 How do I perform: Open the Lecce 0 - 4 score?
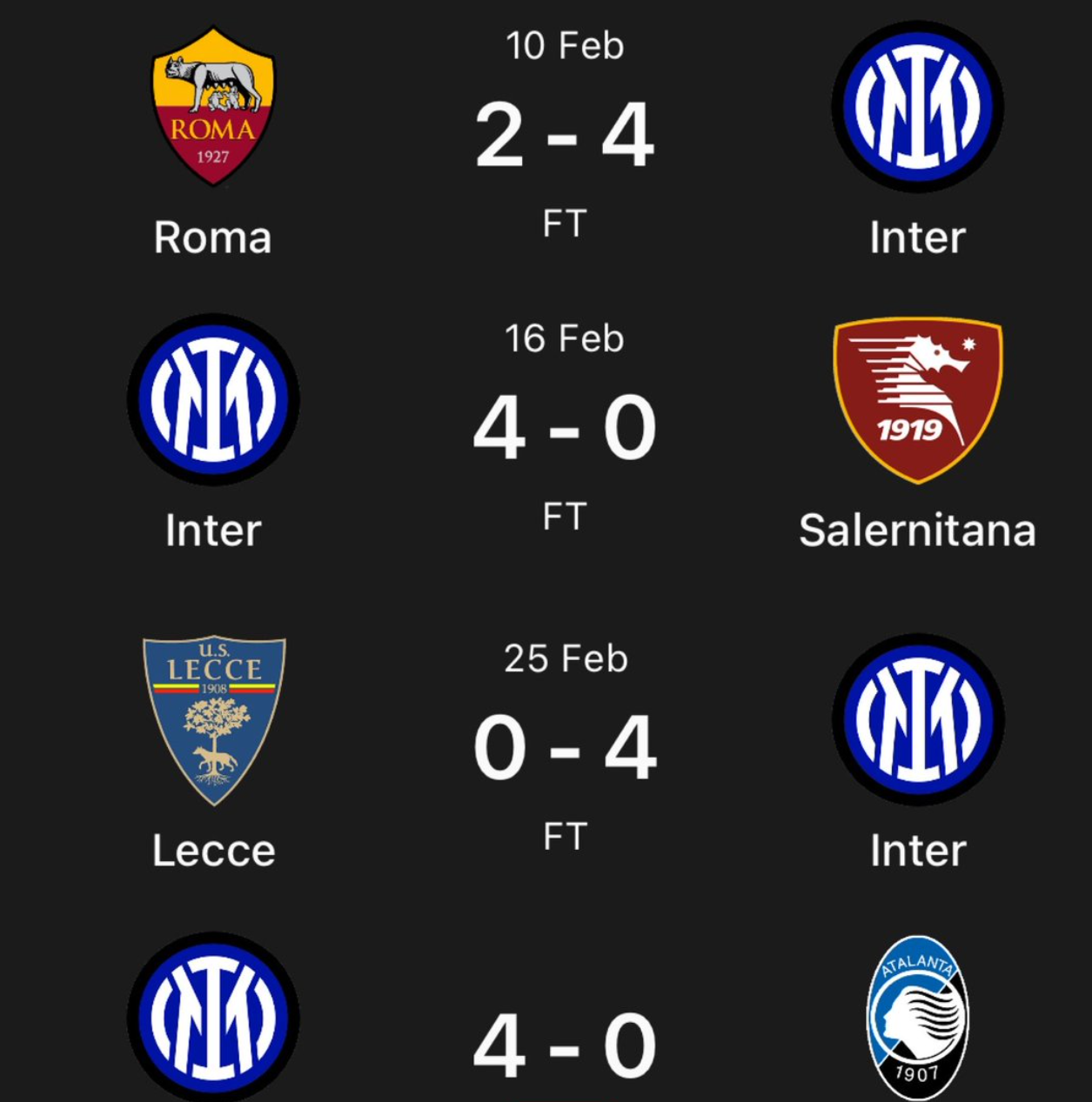coord(565,749)
